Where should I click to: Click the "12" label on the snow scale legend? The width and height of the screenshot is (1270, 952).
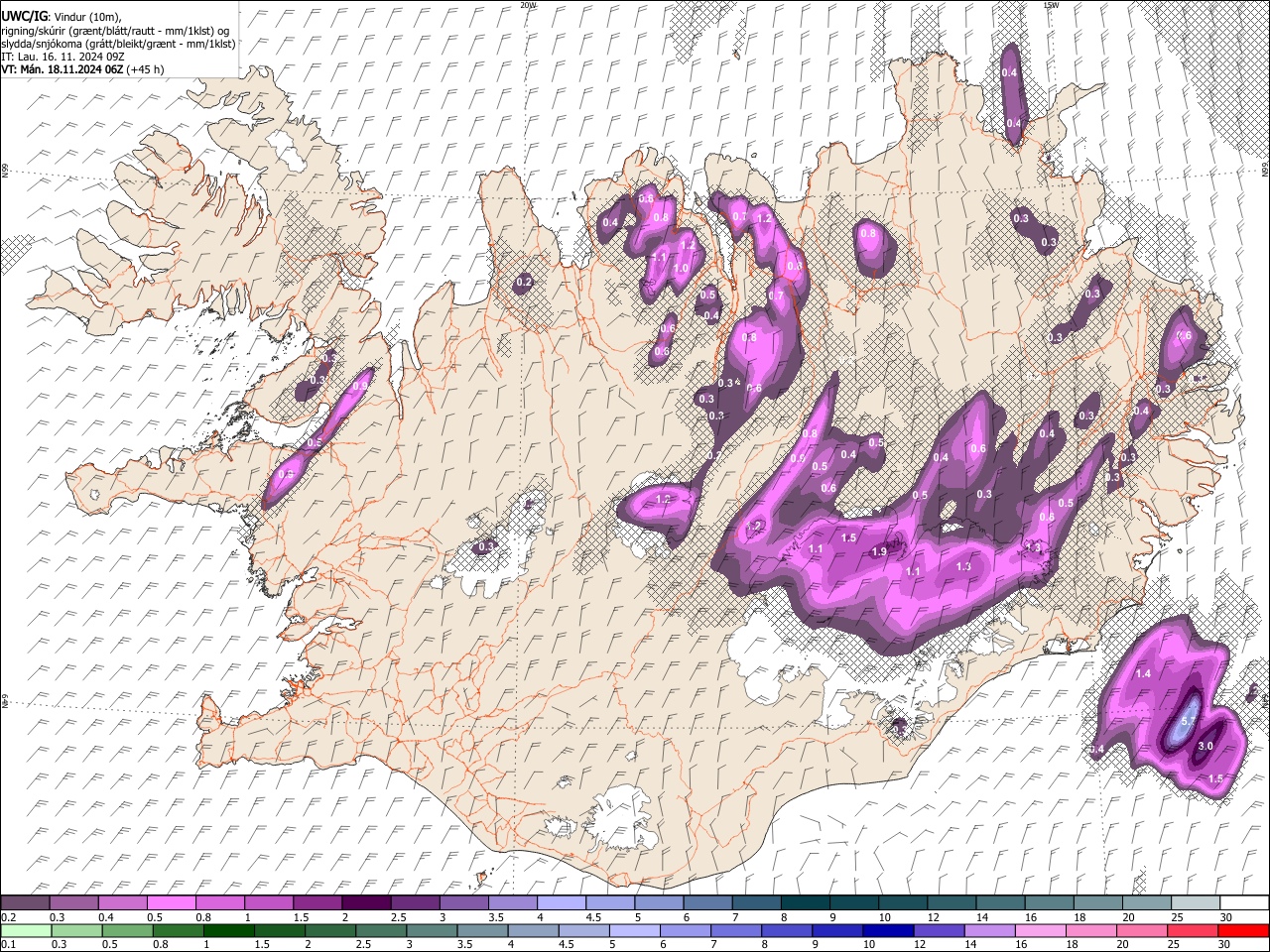click(x=935, y=916)
